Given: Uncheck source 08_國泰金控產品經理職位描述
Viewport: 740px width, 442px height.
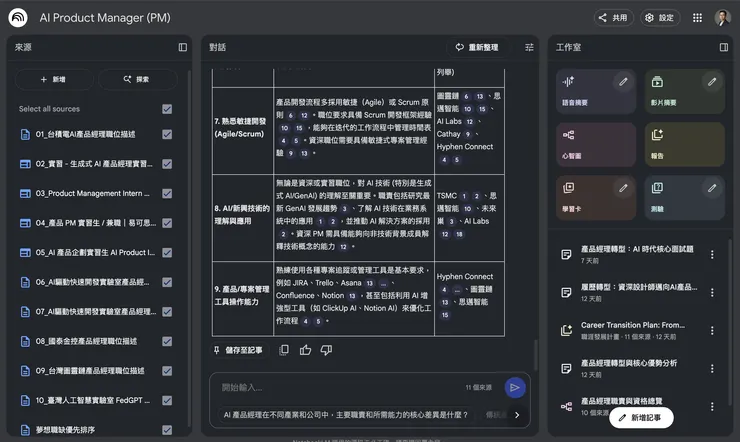Looking at the screenshot, I should click(167, 341).
